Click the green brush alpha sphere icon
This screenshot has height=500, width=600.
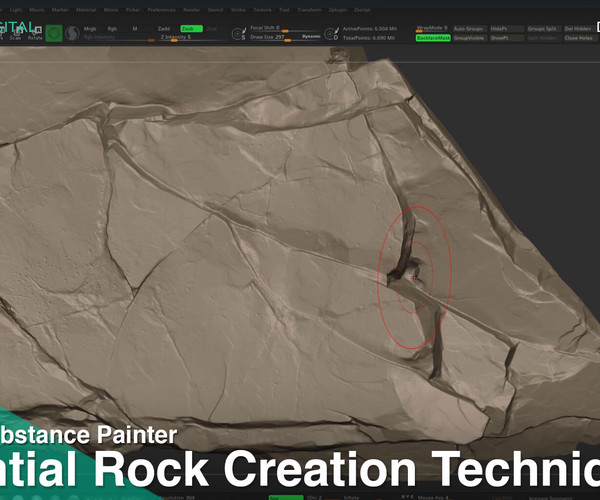(x=54, y=33)
